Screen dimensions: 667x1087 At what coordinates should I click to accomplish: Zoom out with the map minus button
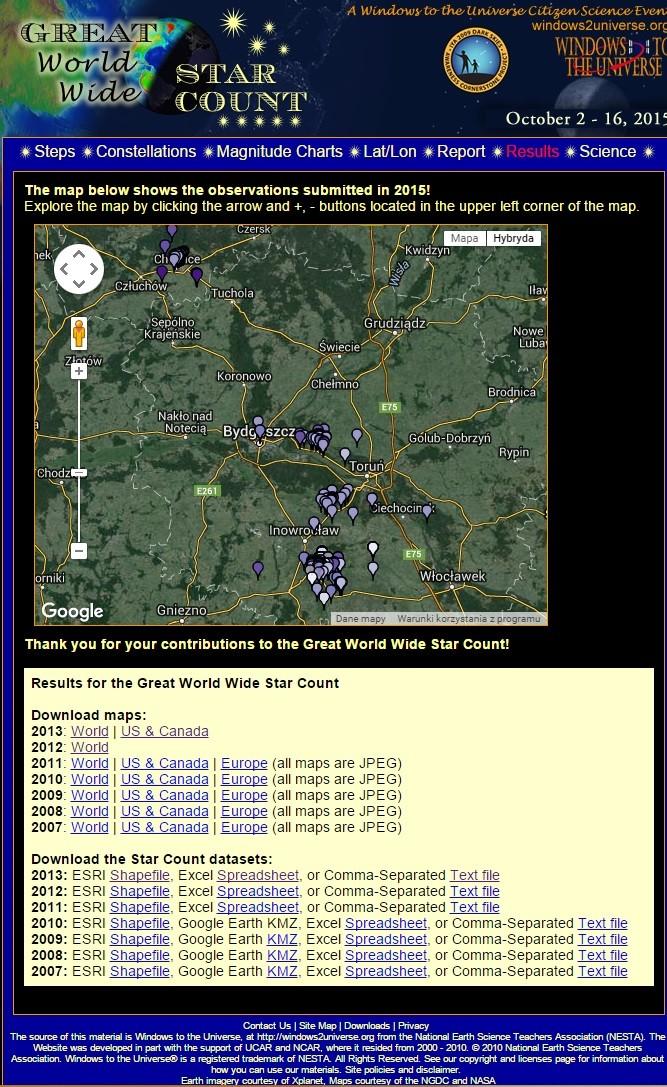tap(79, 551)
